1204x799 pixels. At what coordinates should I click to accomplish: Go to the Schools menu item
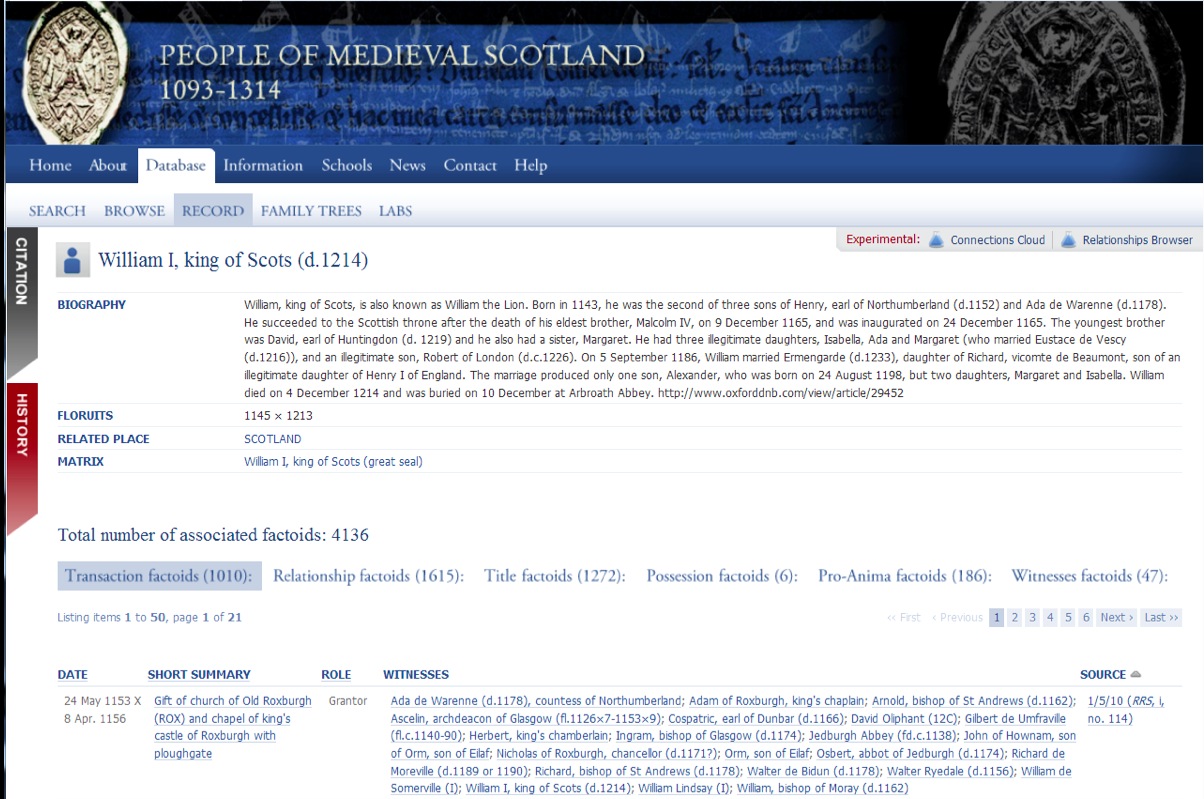tap(346, 166)
